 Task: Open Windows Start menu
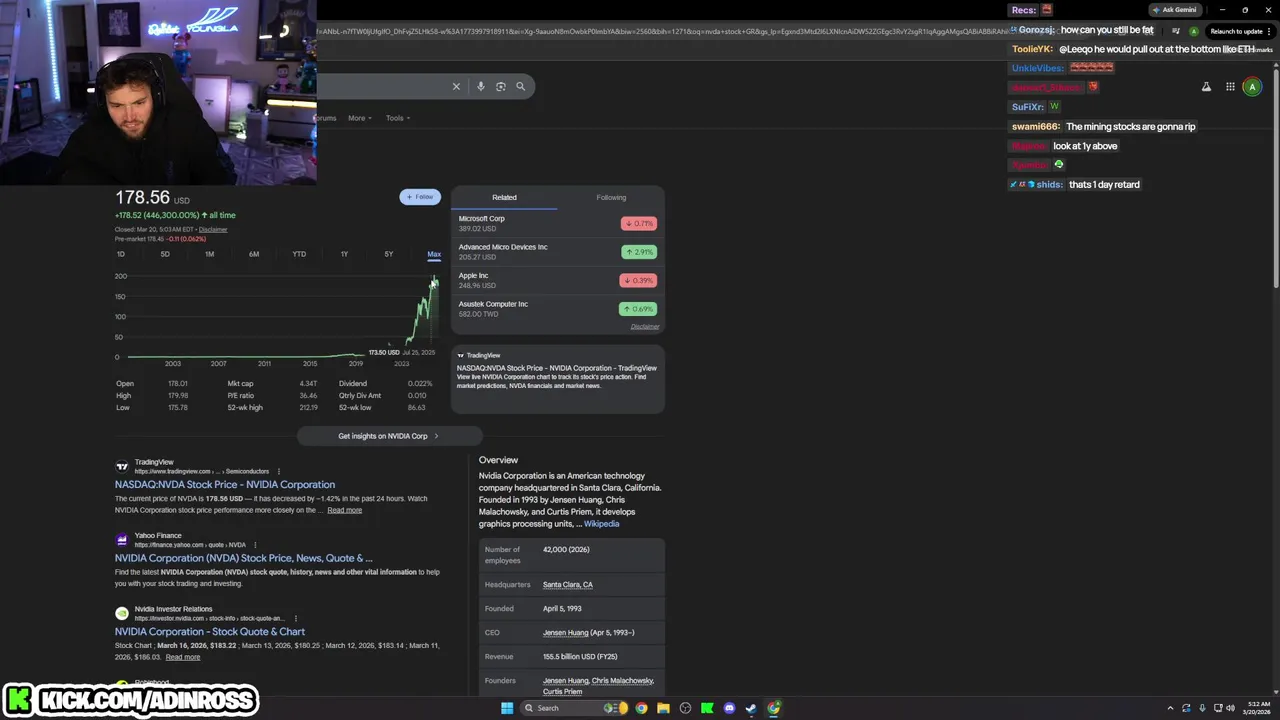pyautogui.click(x=507, y=708)
